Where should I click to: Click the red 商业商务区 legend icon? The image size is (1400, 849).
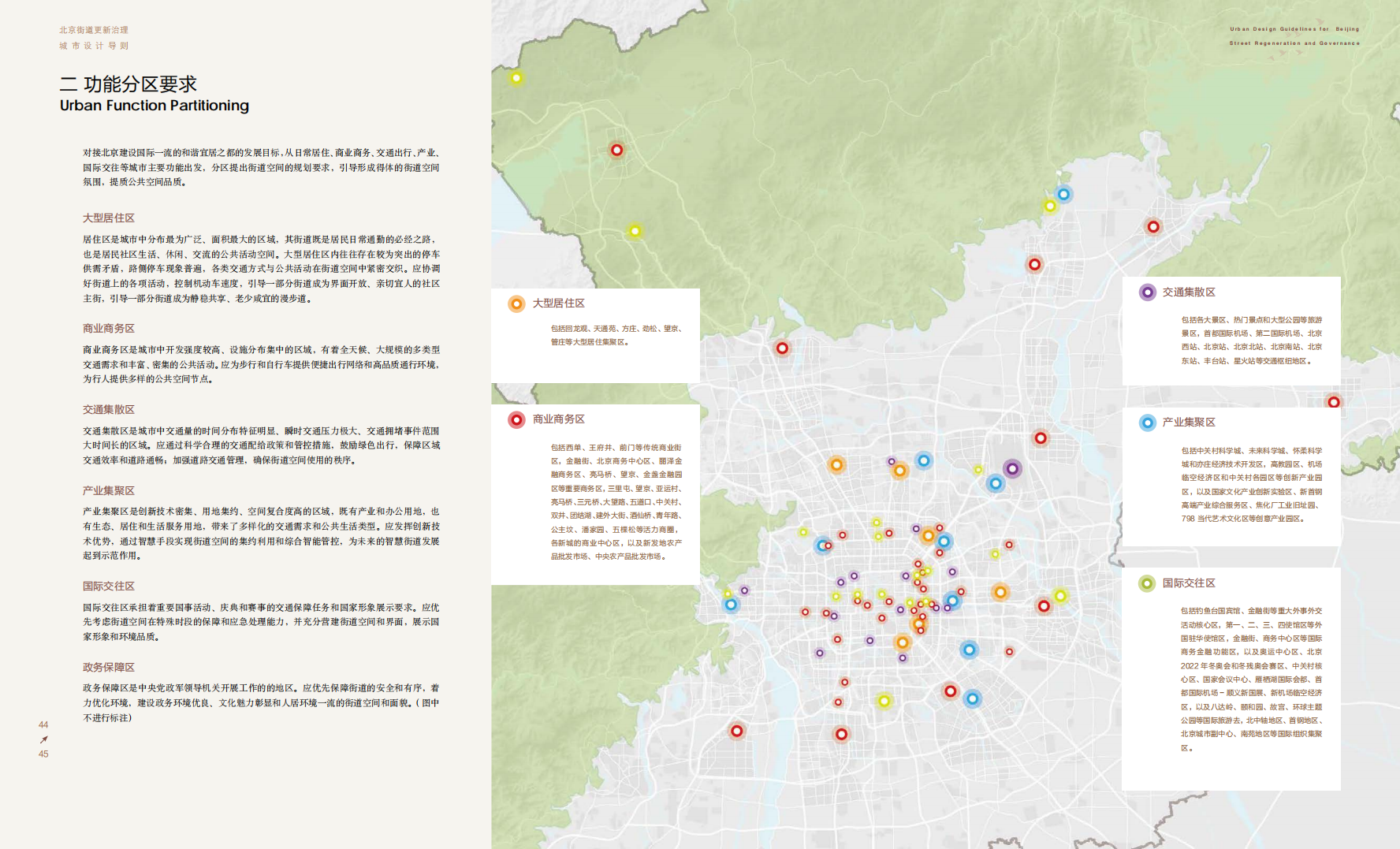516,420
